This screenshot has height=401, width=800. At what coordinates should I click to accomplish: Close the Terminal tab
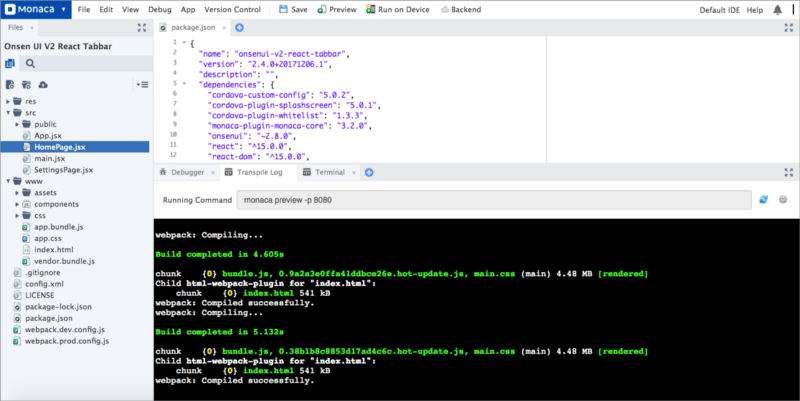coord(354,172)
